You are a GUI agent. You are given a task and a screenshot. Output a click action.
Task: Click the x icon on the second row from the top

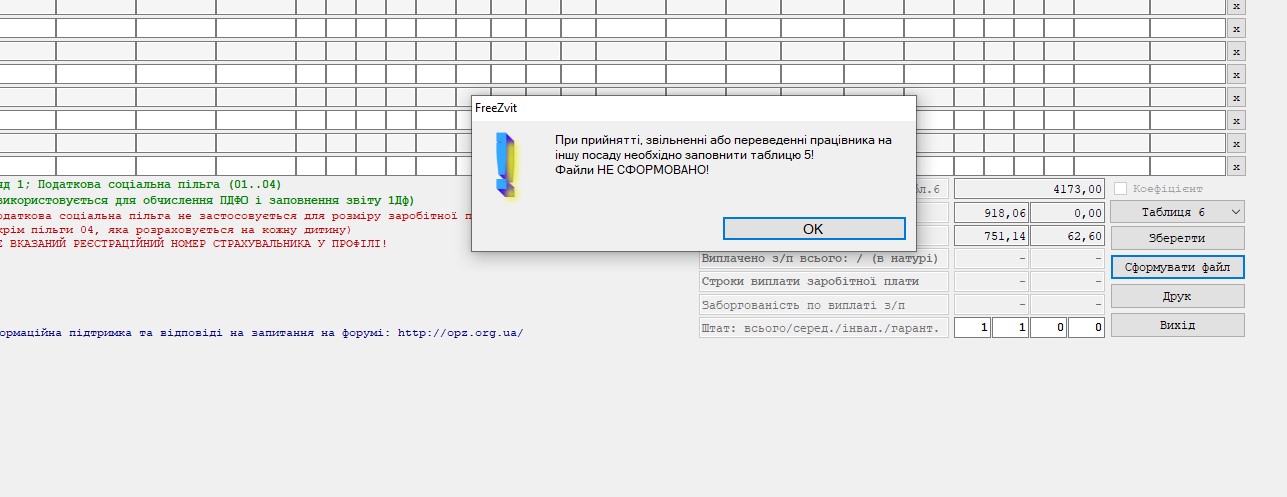[1236, 29]
